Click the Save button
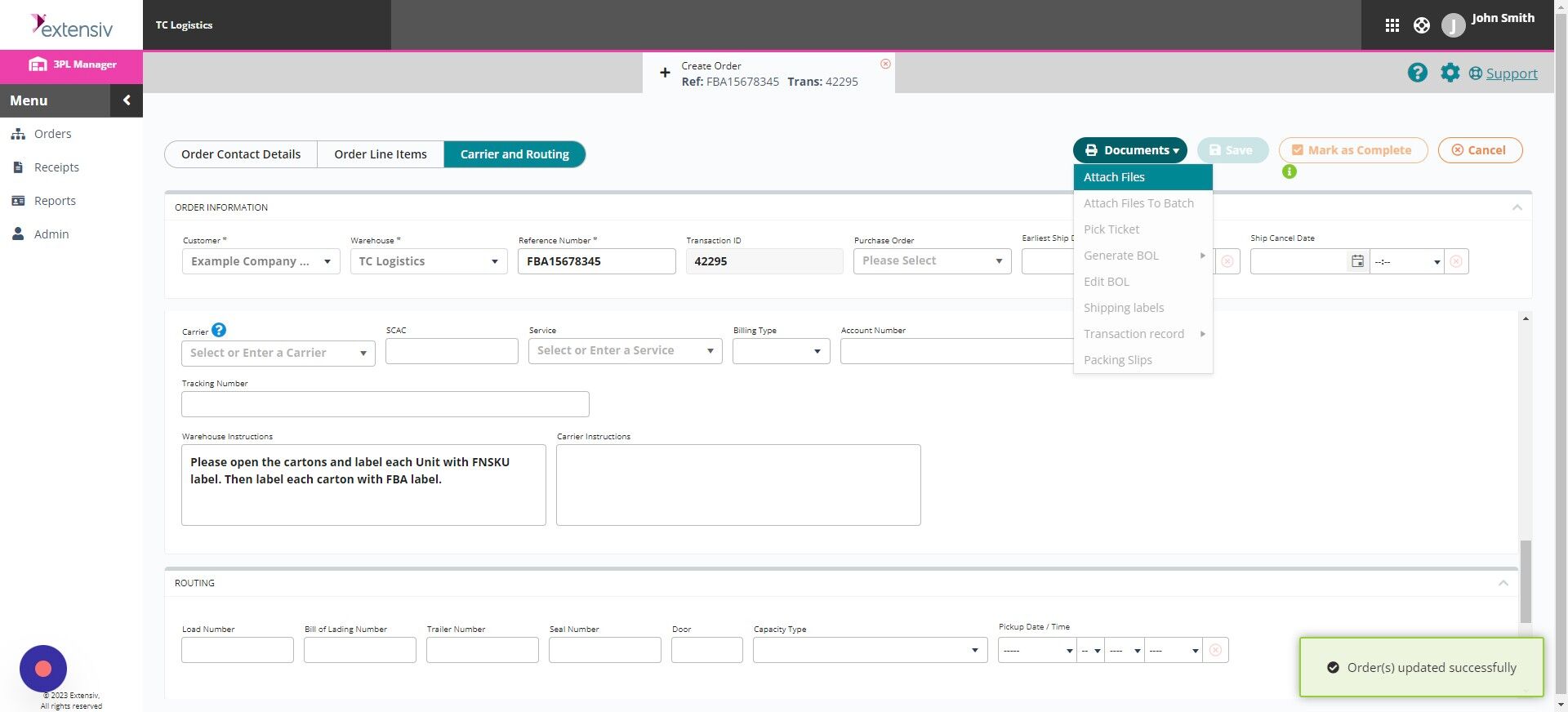This screenshot has width=1568, height=712. (x=1233, y=150)
